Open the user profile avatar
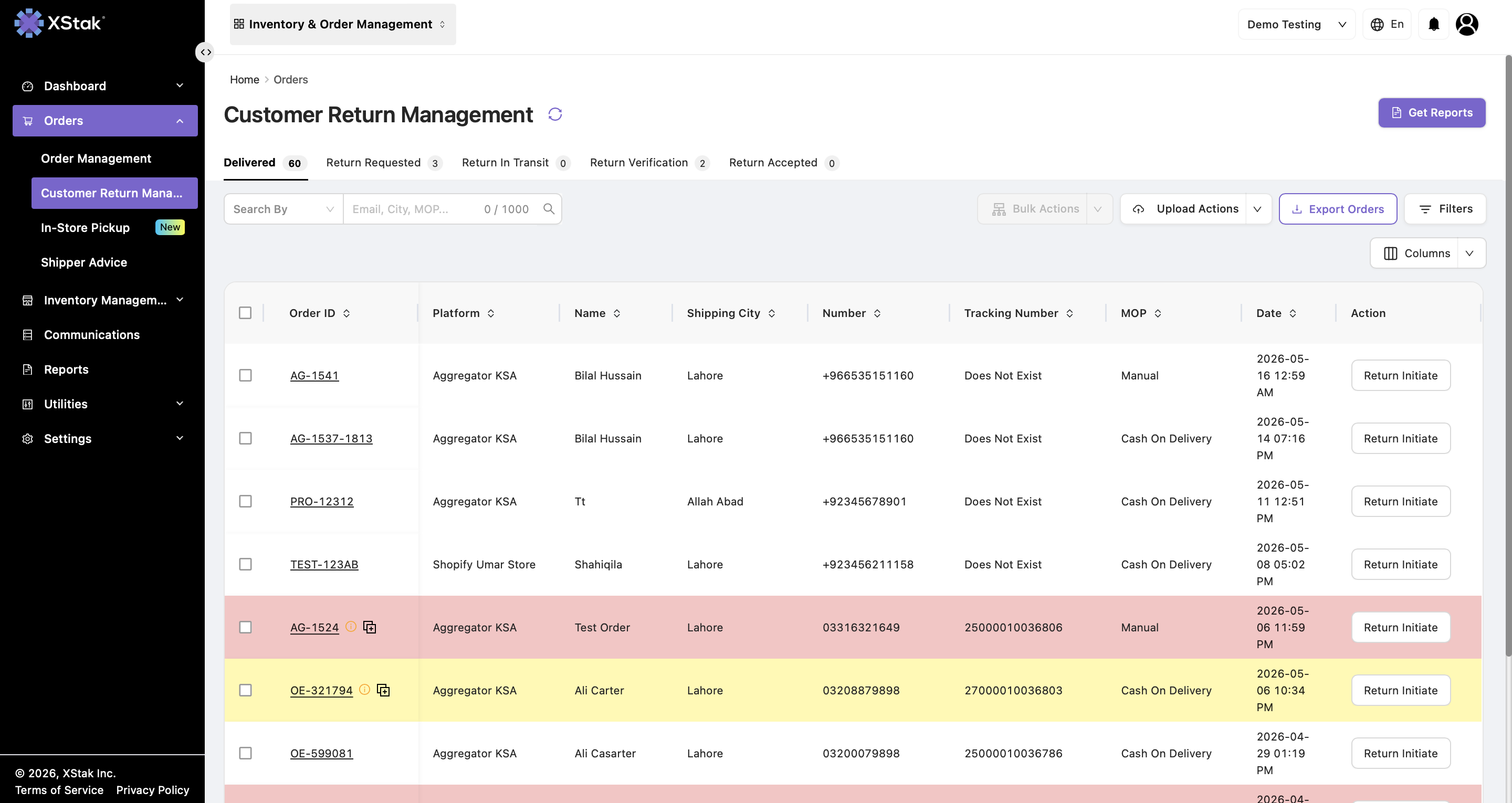 point(1466,24)
